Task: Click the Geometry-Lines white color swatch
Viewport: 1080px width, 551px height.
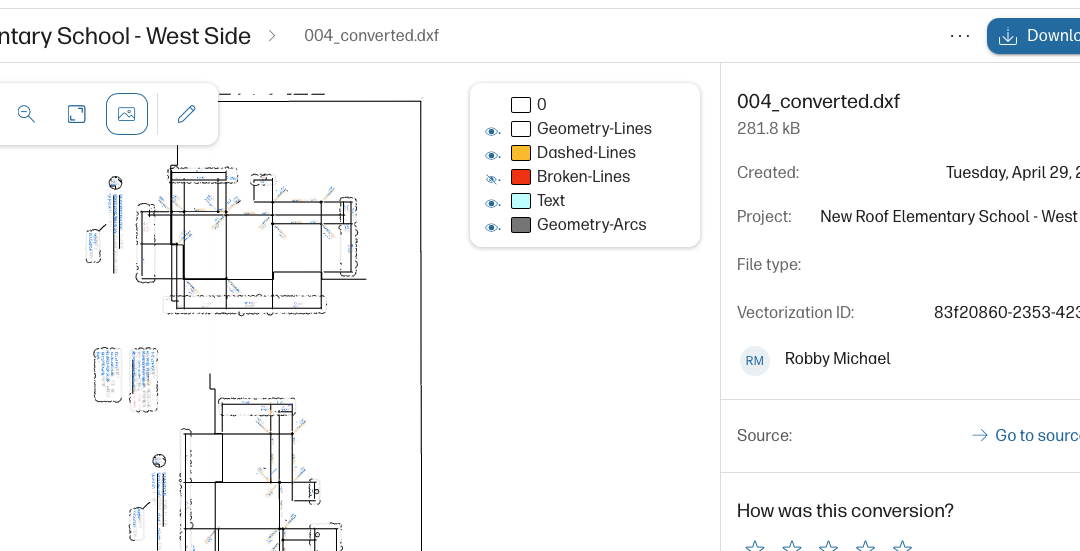Action: click(x=521, y=129)
